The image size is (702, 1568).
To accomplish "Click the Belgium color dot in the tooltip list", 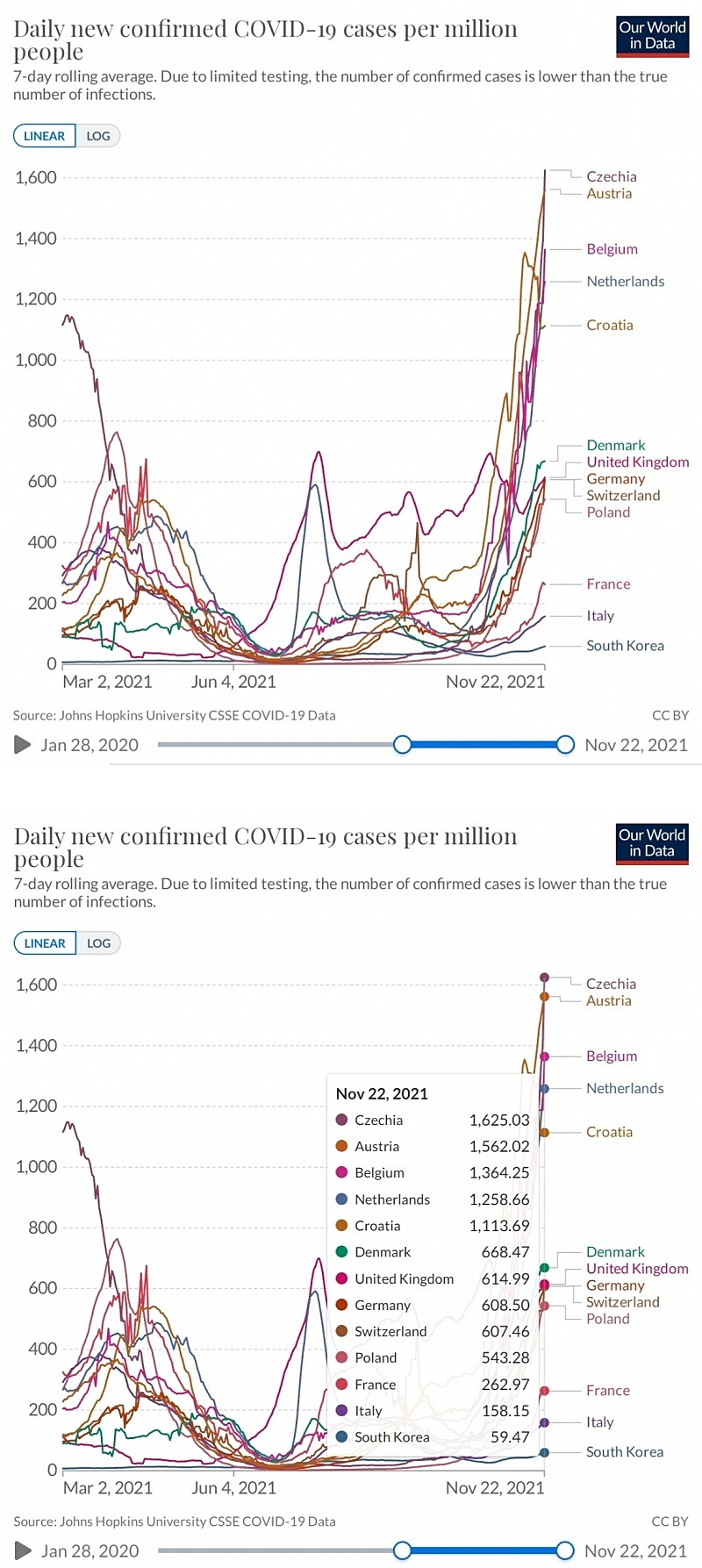I will point(342,1173).
